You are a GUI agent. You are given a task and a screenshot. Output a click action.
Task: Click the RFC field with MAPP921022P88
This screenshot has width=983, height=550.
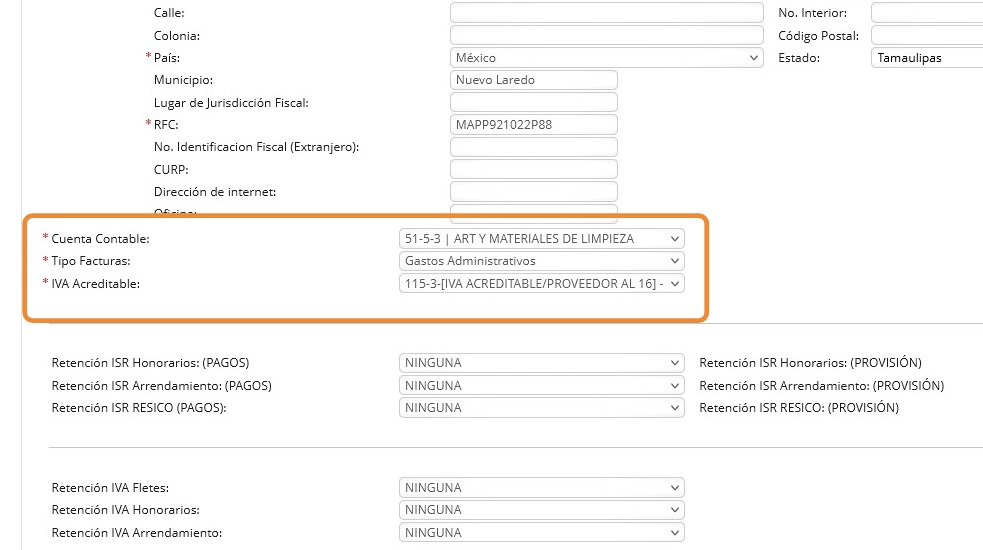click(534, 125)
